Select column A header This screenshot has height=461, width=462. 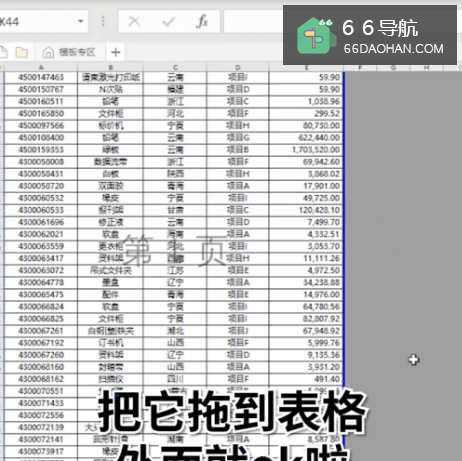[x=41, y=68]
